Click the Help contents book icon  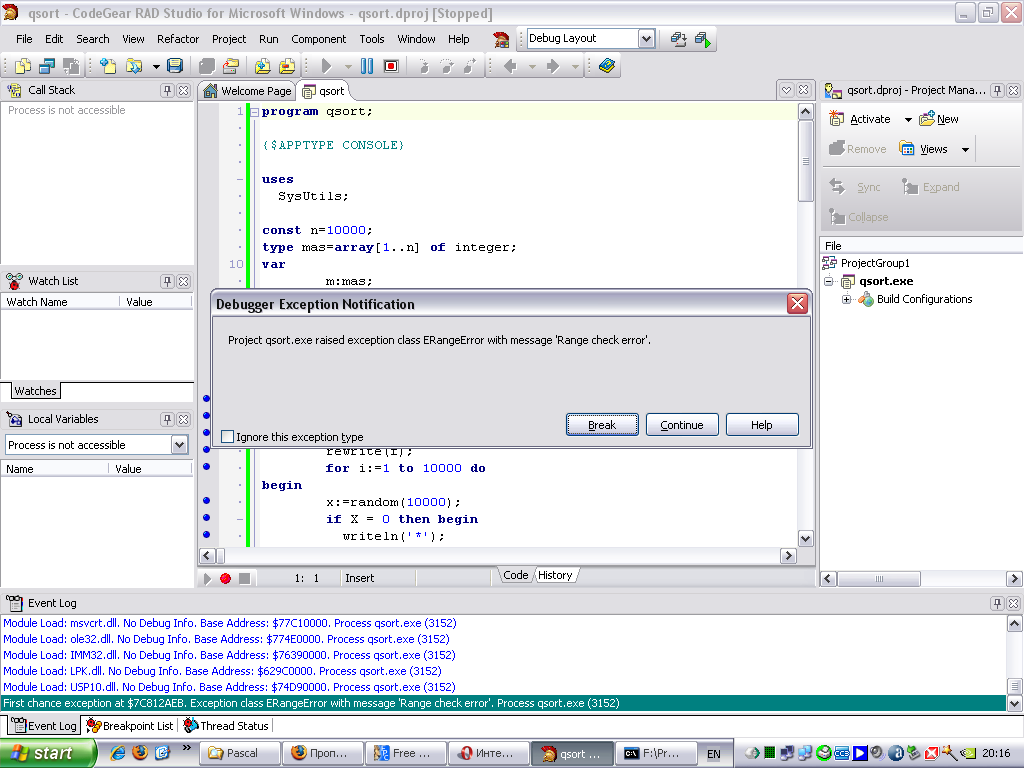tap(607, 66)
